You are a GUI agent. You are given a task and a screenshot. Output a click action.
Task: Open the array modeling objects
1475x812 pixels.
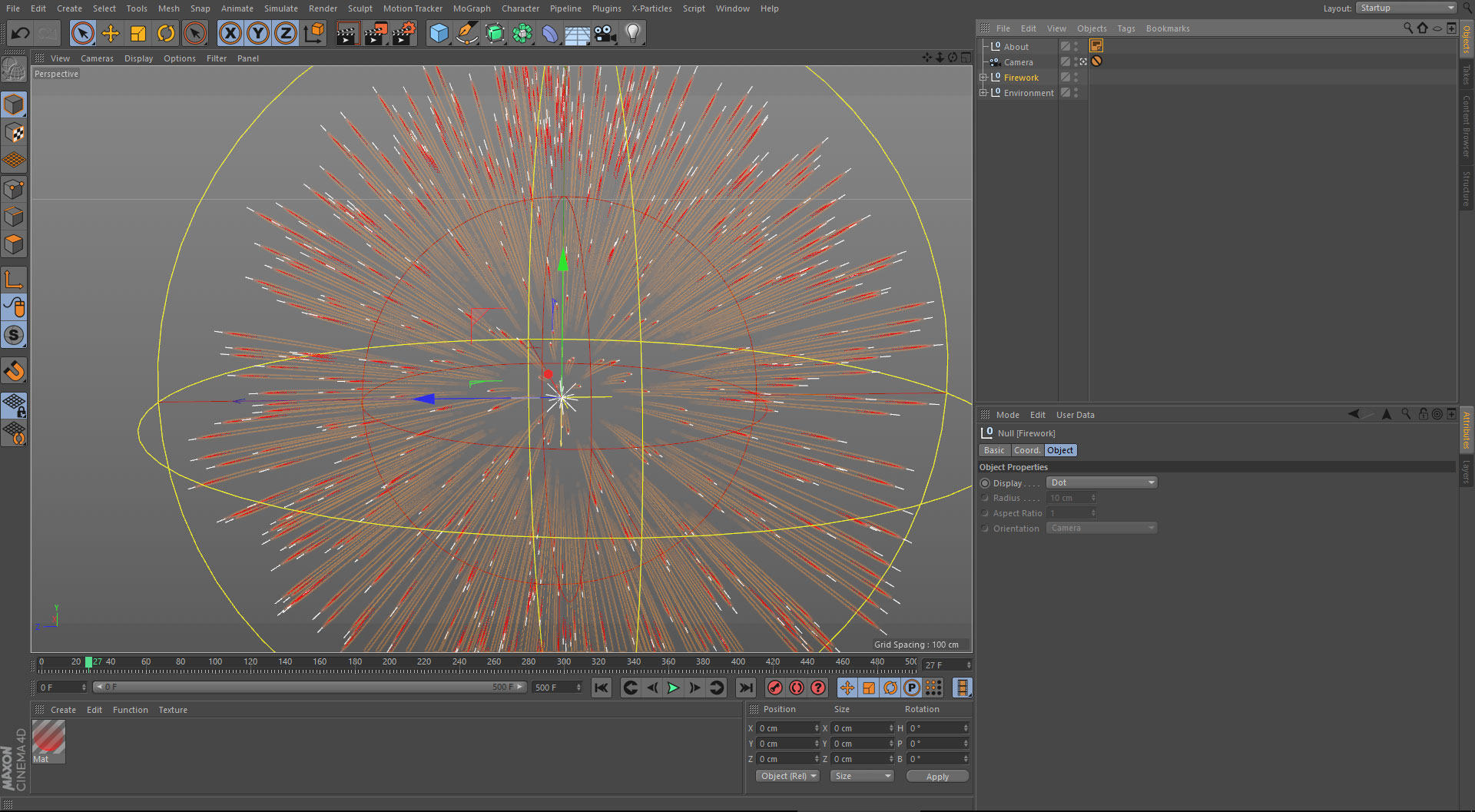click(522, 33)
